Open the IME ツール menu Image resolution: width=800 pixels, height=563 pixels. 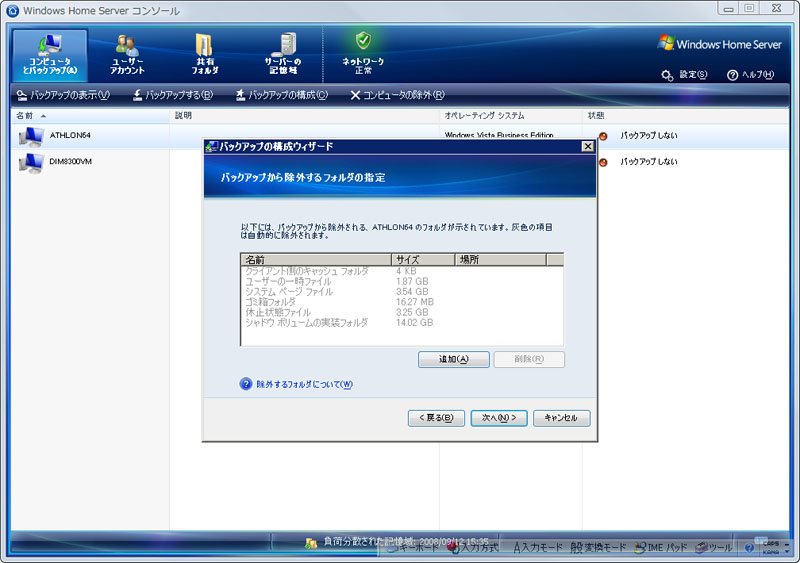[714, 548]
